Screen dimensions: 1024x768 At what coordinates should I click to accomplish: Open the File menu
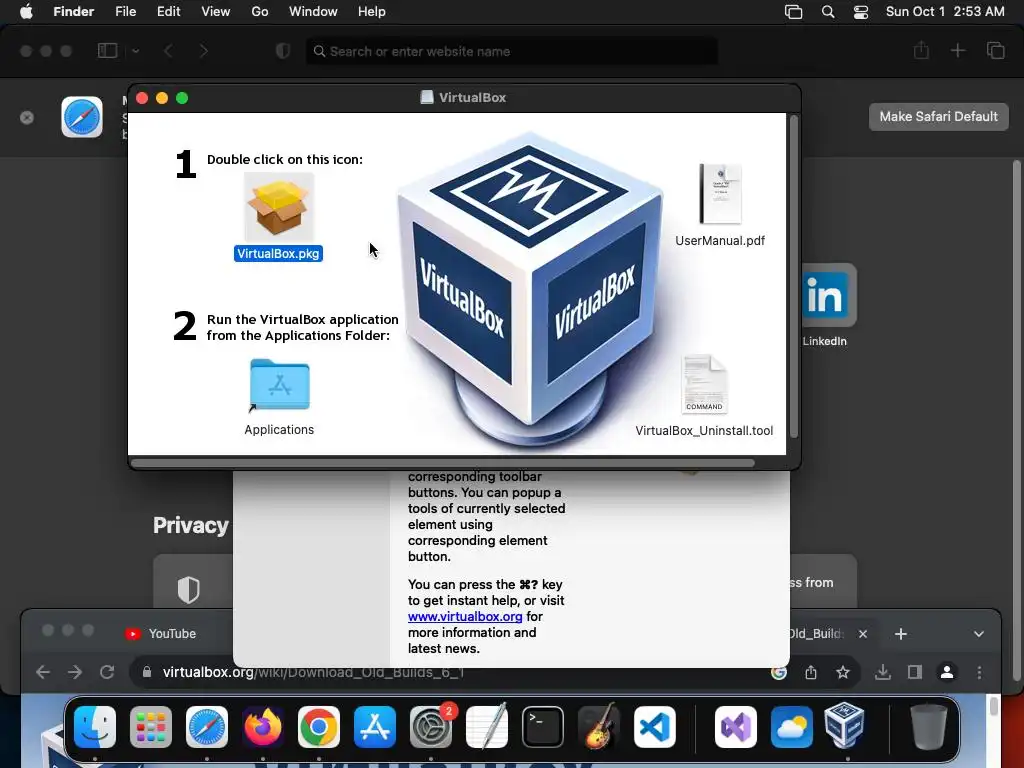[x=125, y=12]
